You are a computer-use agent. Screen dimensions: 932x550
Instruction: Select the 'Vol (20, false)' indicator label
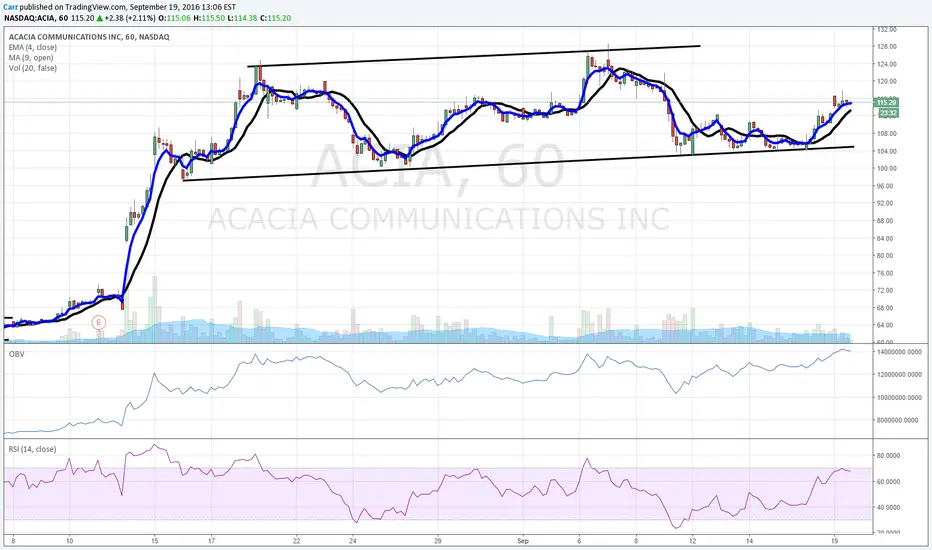click(33, 68)
